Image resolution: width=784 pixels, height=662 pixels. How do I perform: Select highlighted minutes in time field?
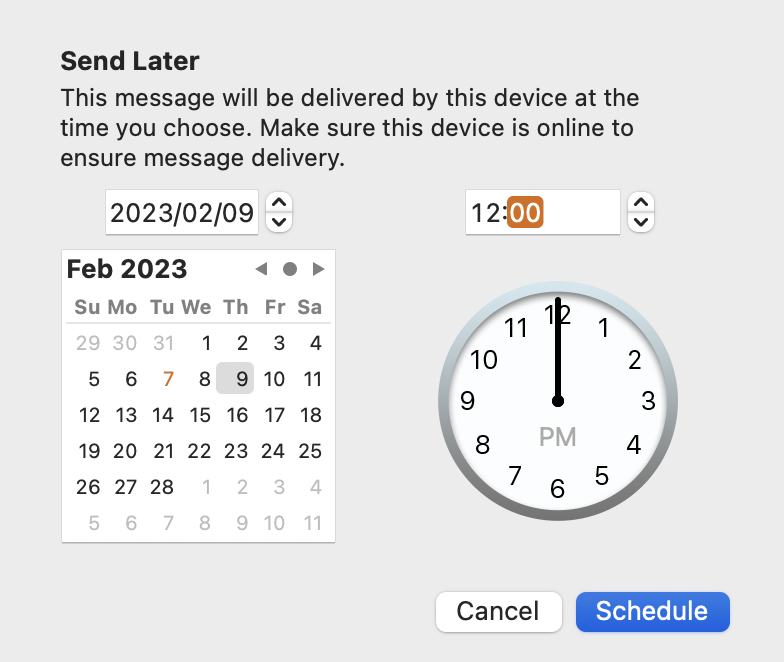tap(525, 212)
